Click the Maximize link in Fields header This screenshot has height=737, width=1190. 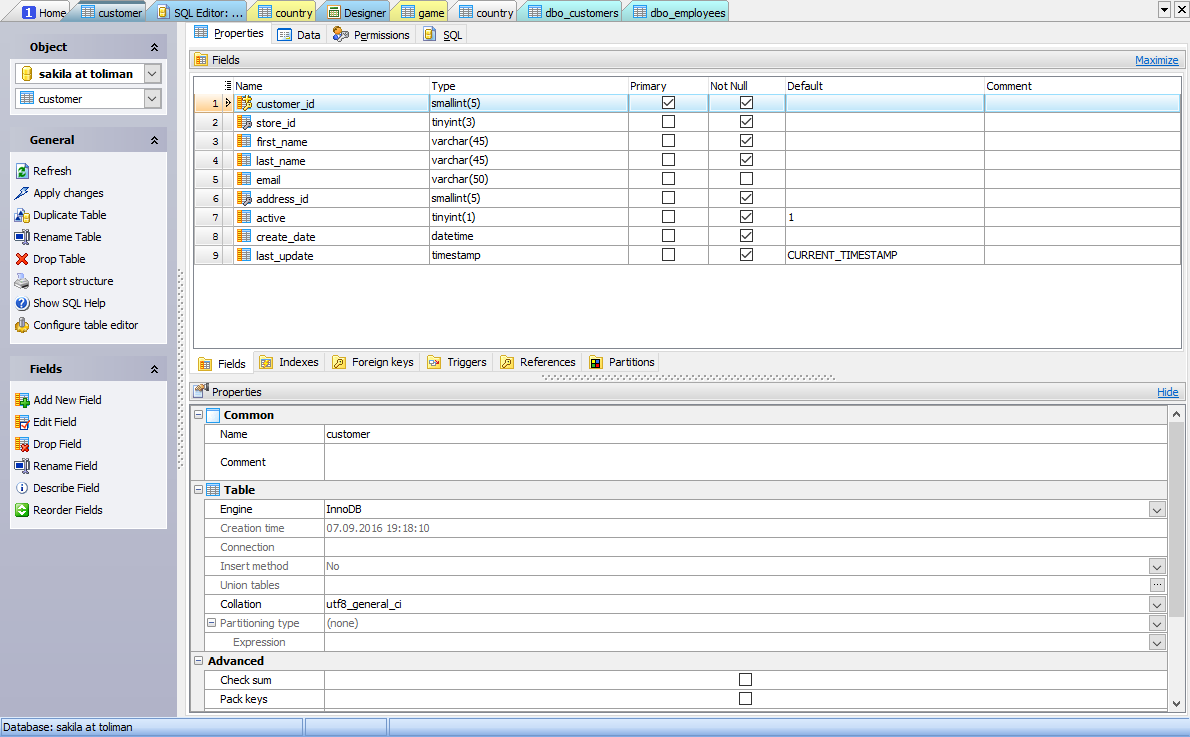tap(1156, 60)
